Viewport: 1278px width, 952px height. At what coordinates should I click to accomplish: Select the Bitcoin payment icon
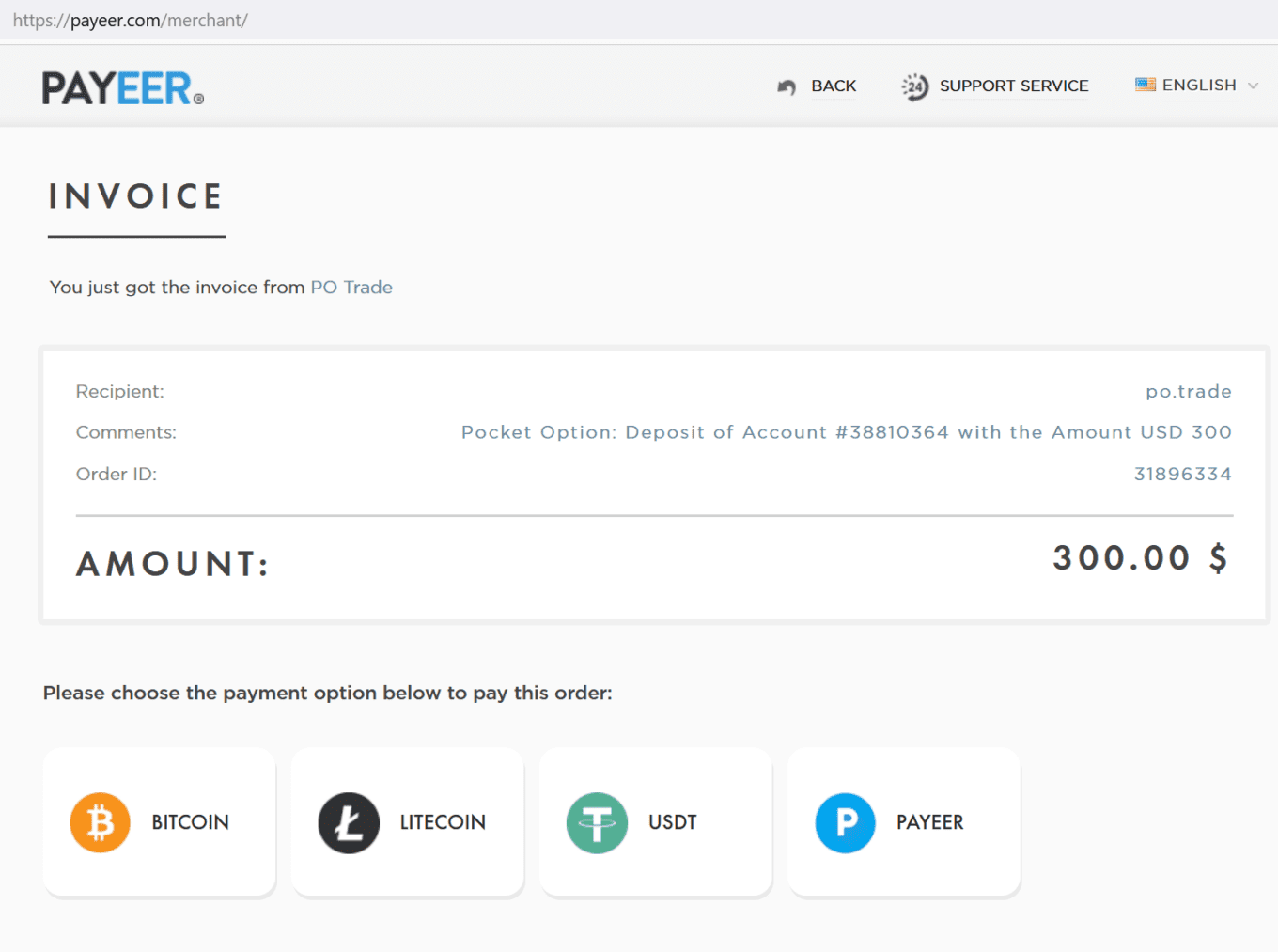pos(100,822)
